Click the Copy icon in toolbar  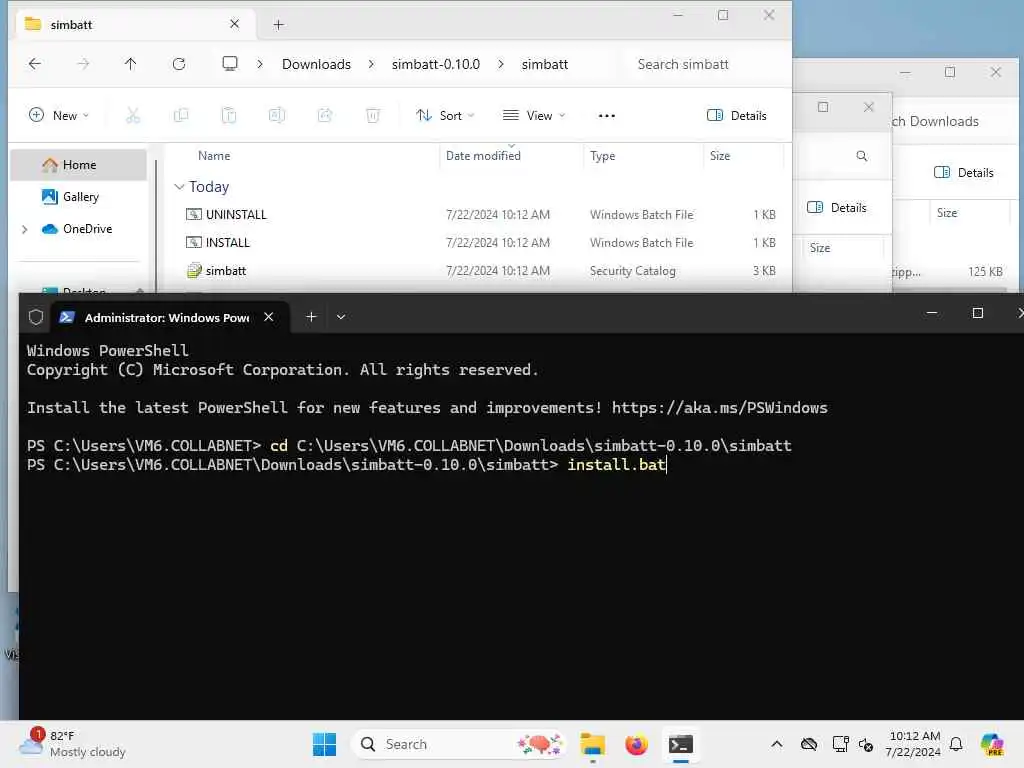181,116
